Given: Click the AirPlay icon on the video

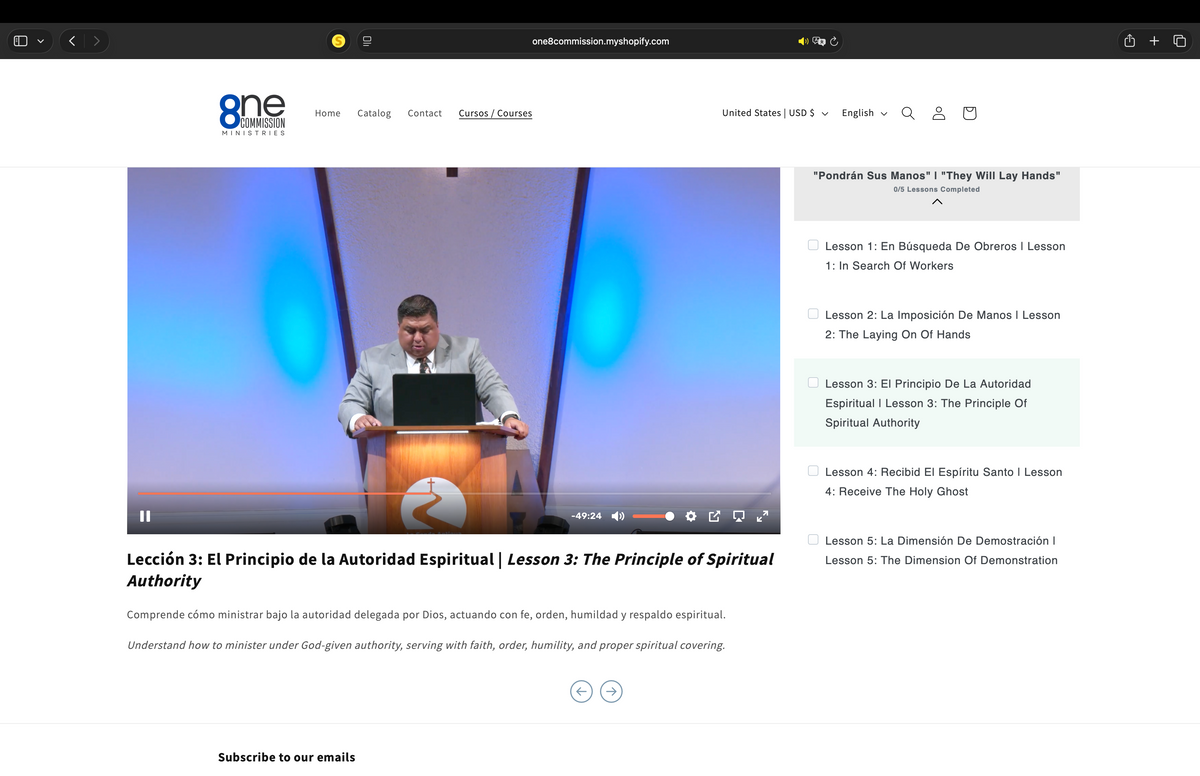Looking at the screenshot, I should pyautogui.click(x=738, y=516).
